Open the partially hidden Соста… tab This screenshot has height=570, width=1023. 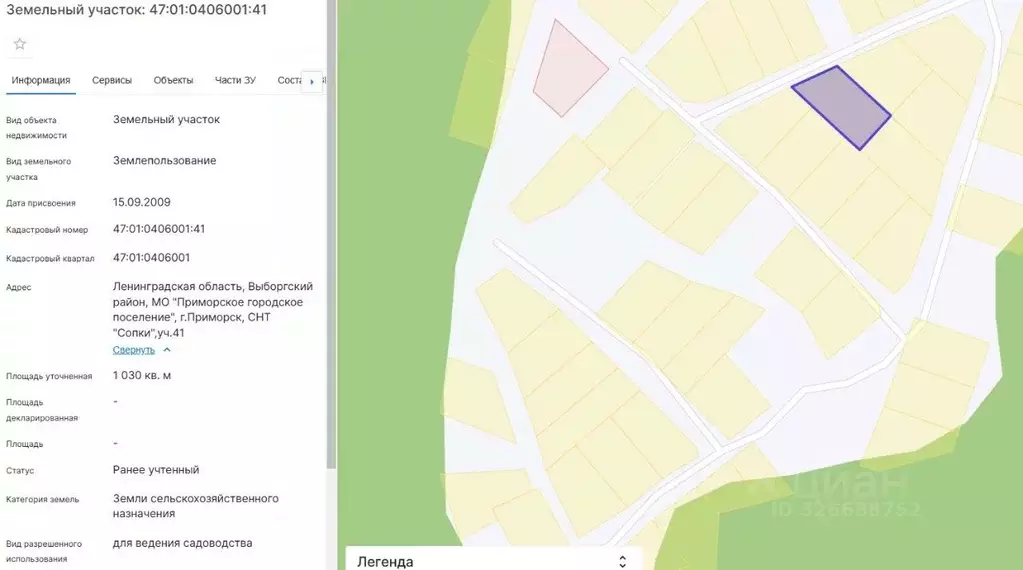[289, 81]
